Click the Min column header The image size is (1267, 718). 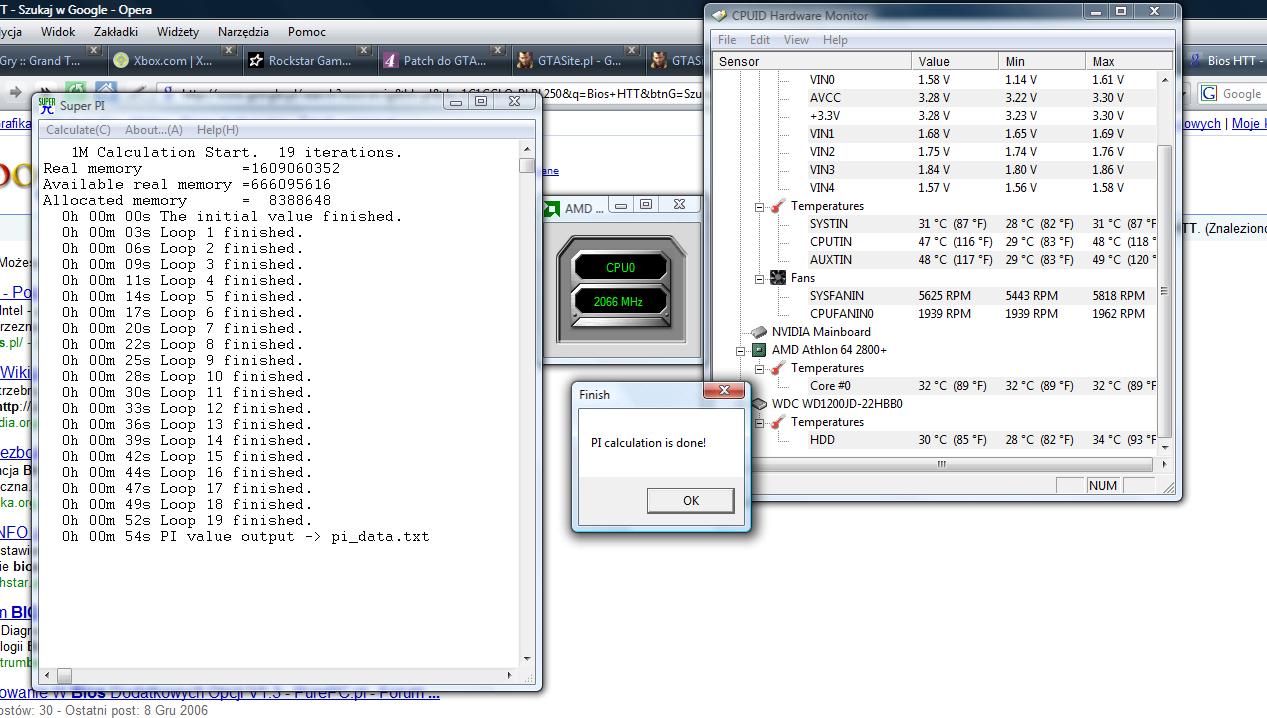(1042, 61)
